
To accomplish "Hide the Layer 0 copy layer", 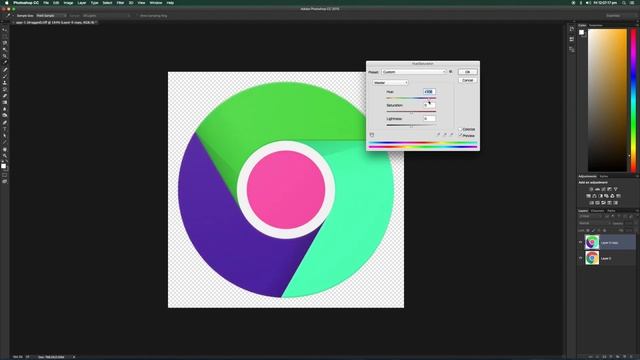I will pos(580,242).
